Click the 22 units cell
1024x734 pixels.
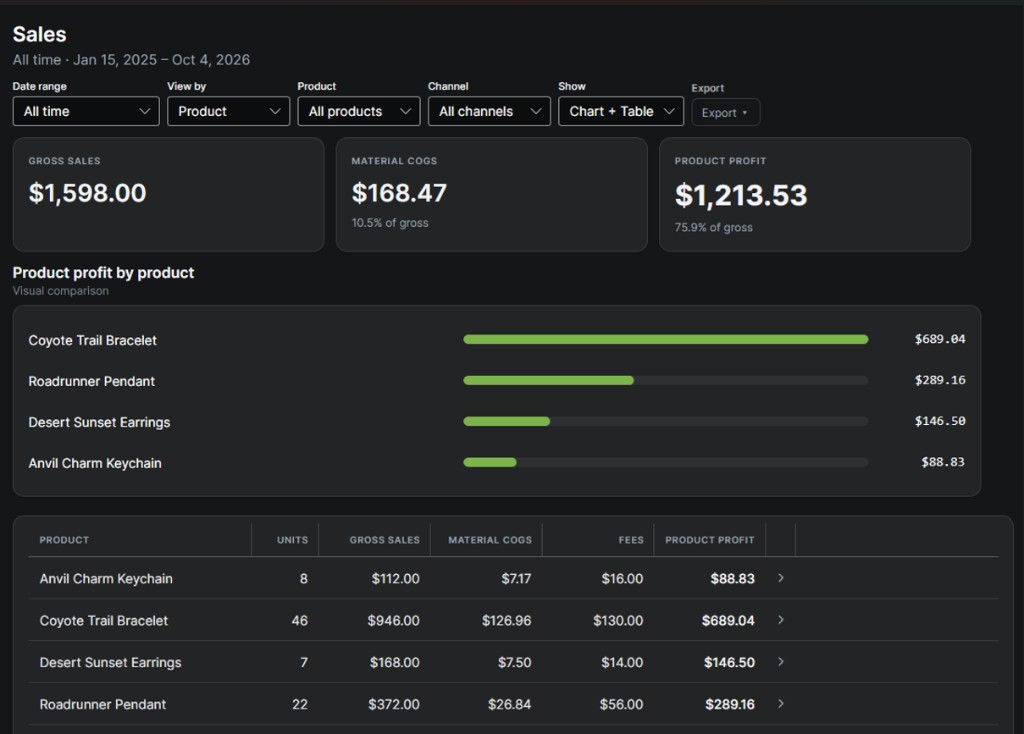pos(300,704)
